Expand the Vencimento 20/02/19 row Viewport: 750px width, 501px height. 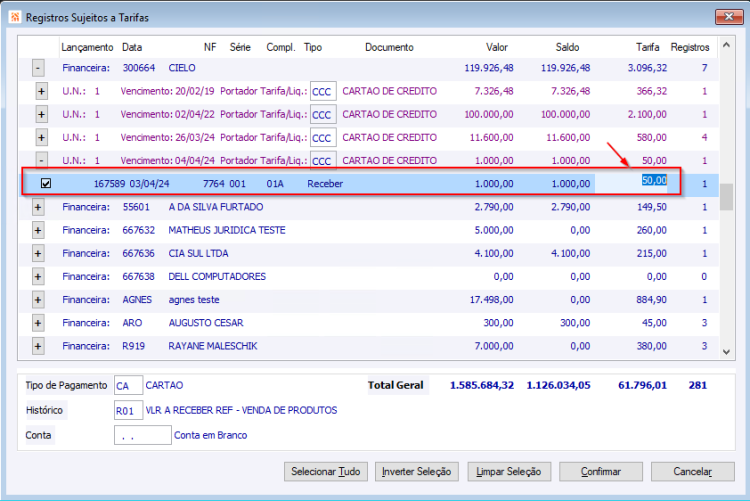42,91
